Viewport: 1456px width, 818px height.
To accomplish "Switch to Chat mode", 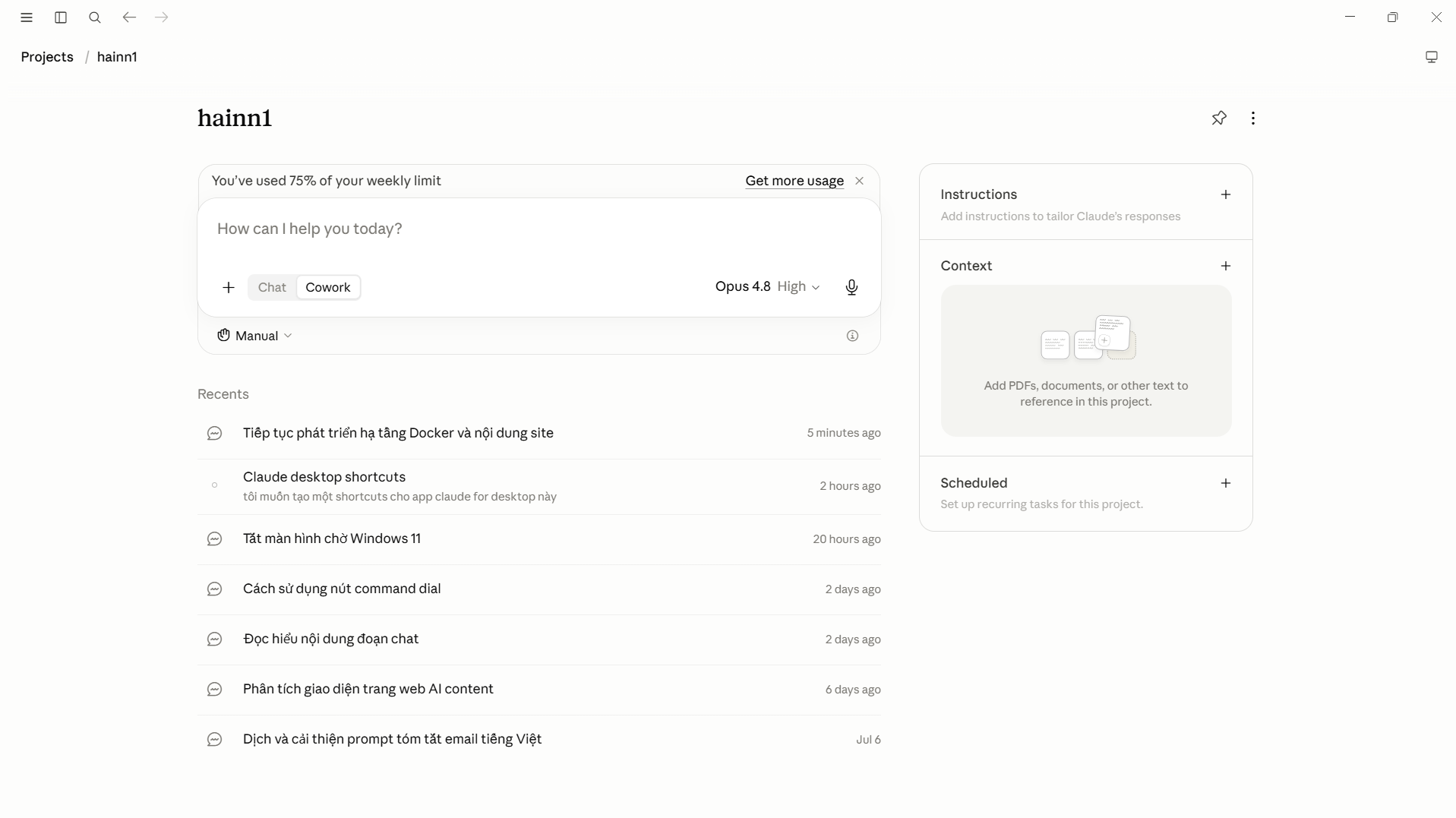I will click(x=272, y=287).
